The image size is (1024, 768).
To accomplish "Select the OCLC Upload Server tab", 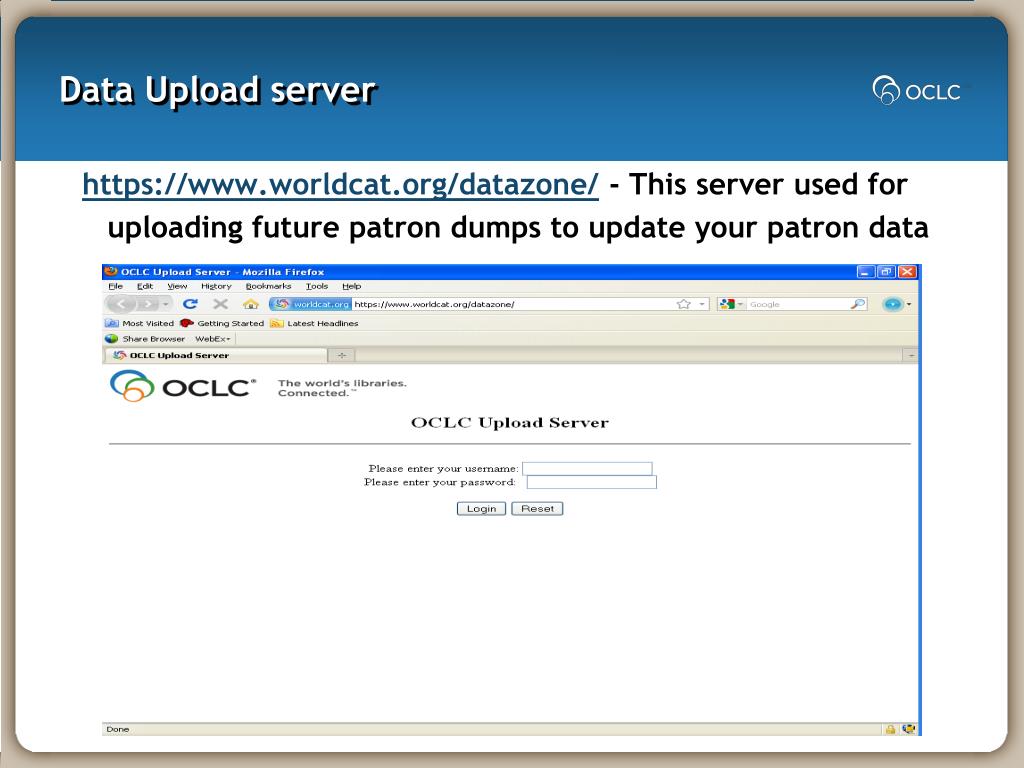I will pos(216,355).
